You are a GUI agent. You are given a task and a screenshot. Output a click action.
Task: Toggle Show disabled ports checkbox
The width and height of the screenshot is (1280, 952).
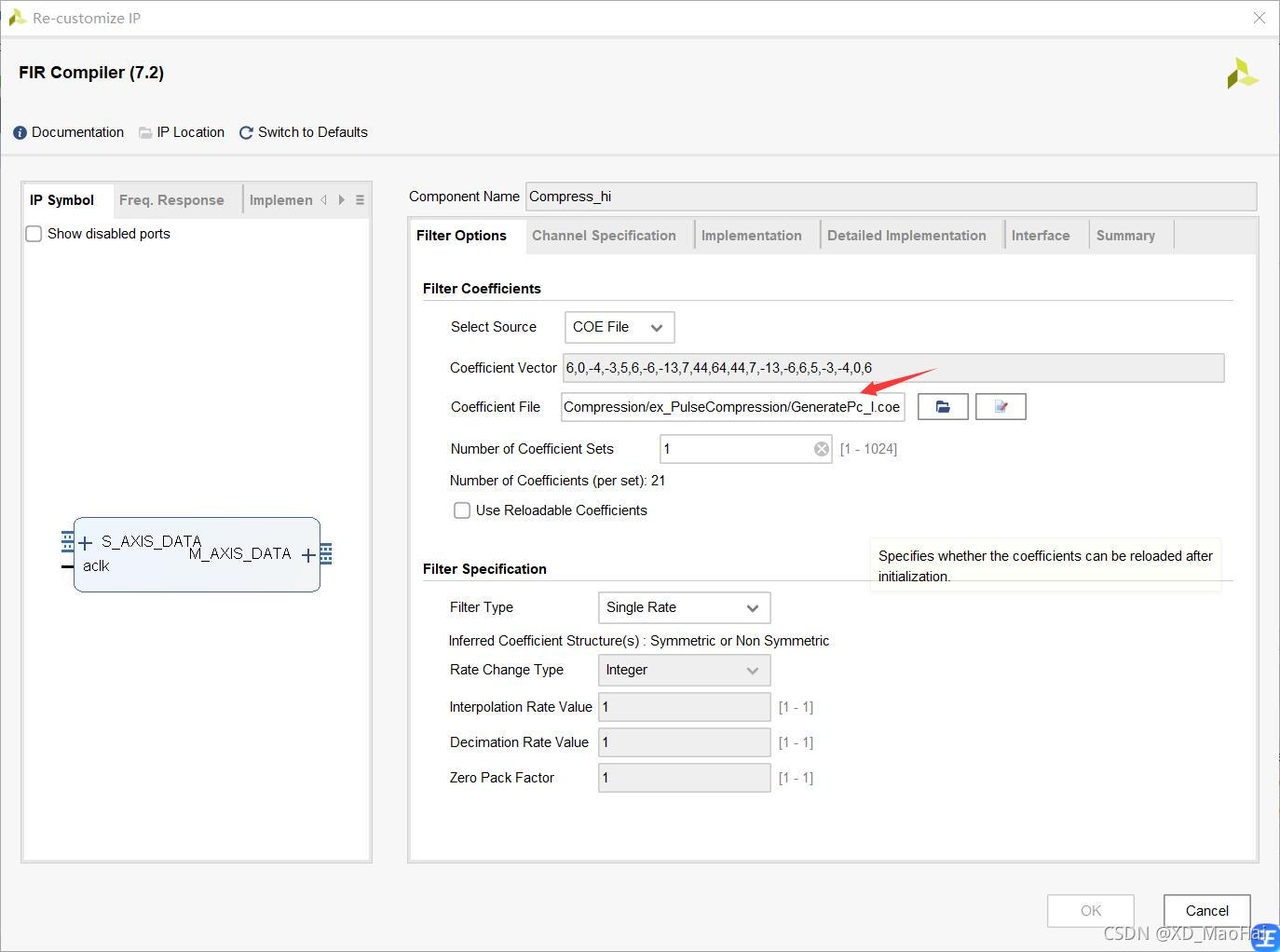(34, 234)
